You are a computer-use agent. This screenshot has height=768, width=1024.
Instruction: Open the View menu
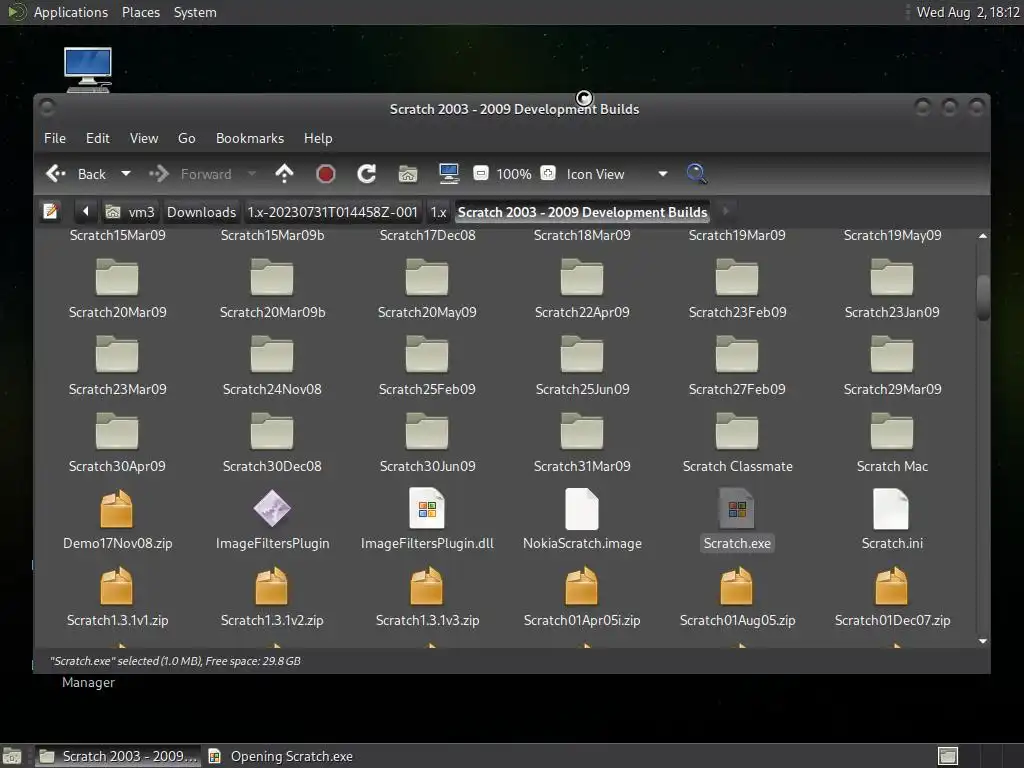(x=144, y=138)
